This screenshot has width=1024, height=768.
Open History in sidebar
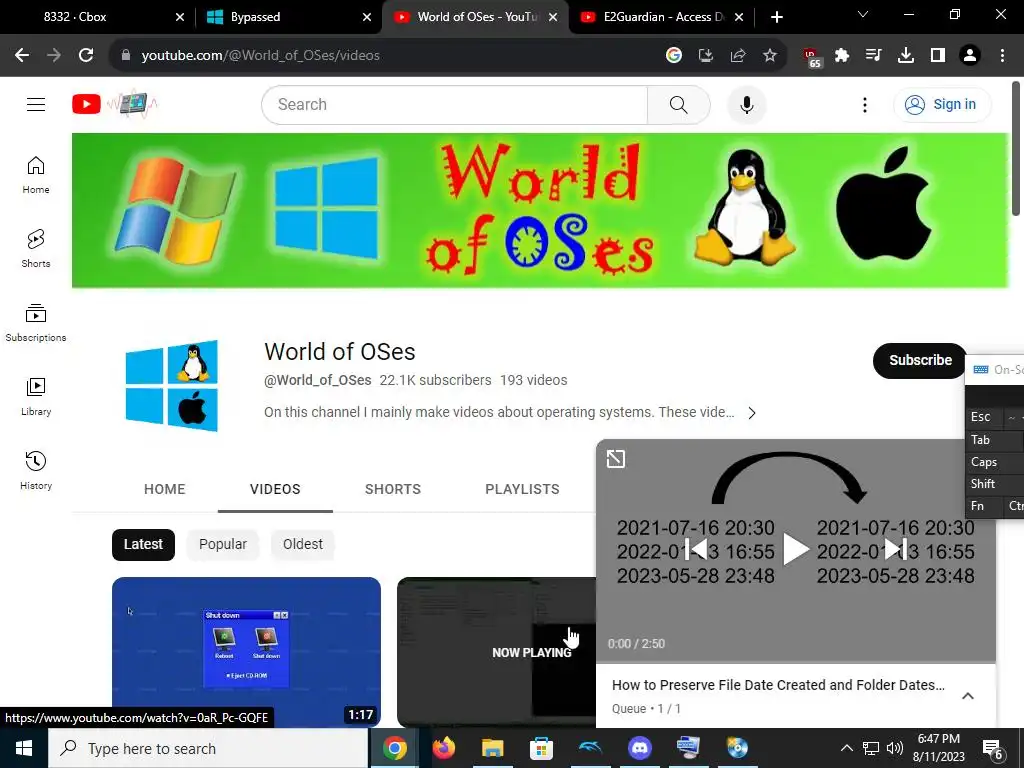pyautogui.click(x=36, y=470)
